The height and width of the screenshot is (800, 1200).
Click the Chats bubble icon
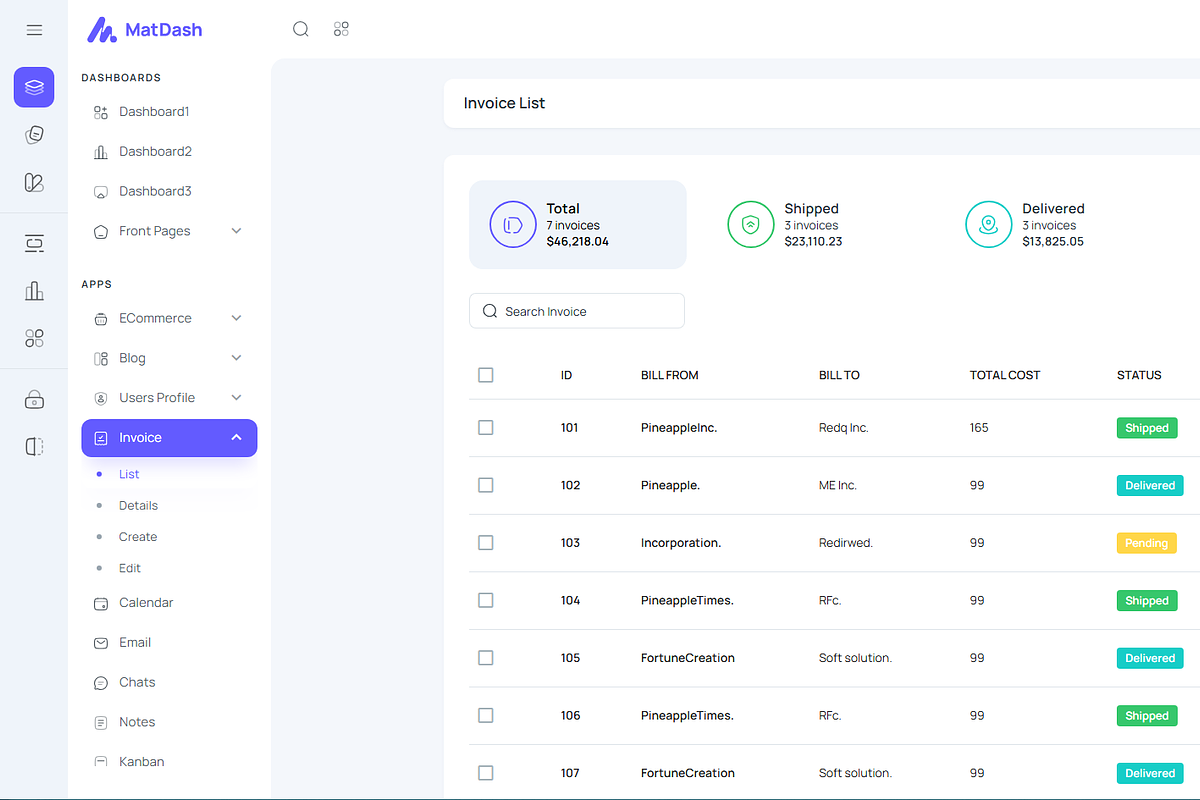(x=100, y=683)
